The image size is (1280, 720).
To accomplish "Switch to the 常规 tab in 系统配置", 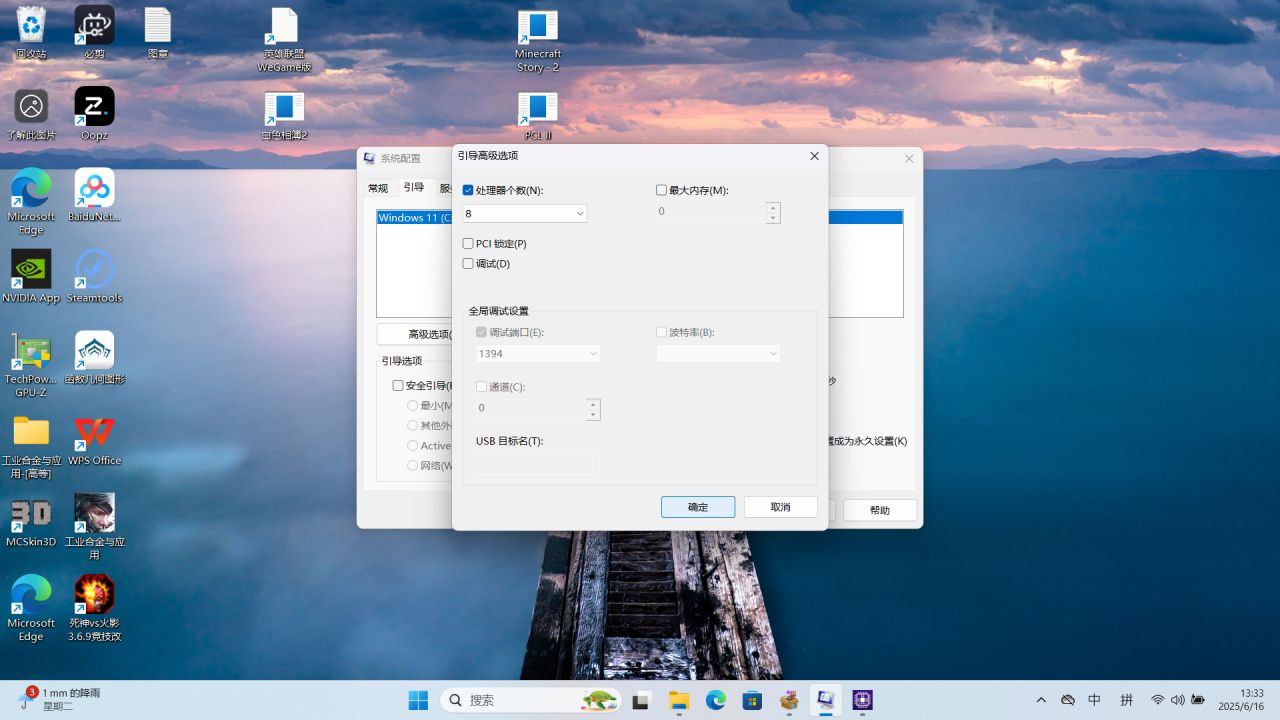I will 378,188.
